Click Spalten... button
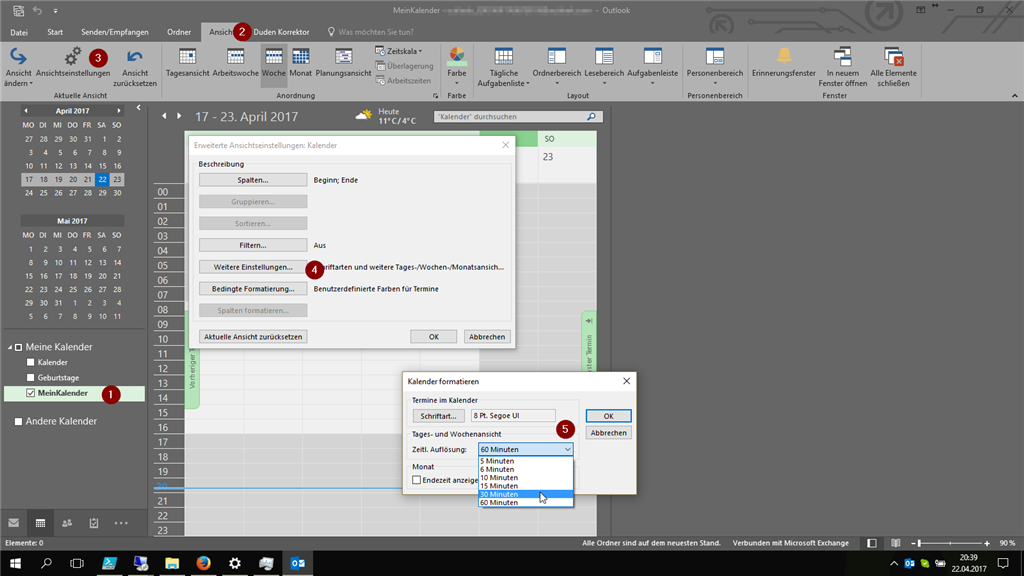The image size is (1024, 576). pyautogui.click(x=253, y=180)
